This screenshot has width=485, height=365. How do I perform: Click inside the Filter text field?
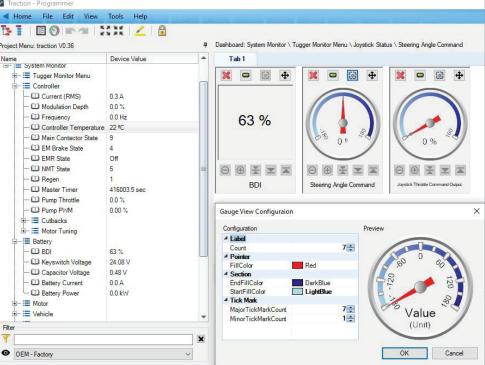[x=103, y=339]
